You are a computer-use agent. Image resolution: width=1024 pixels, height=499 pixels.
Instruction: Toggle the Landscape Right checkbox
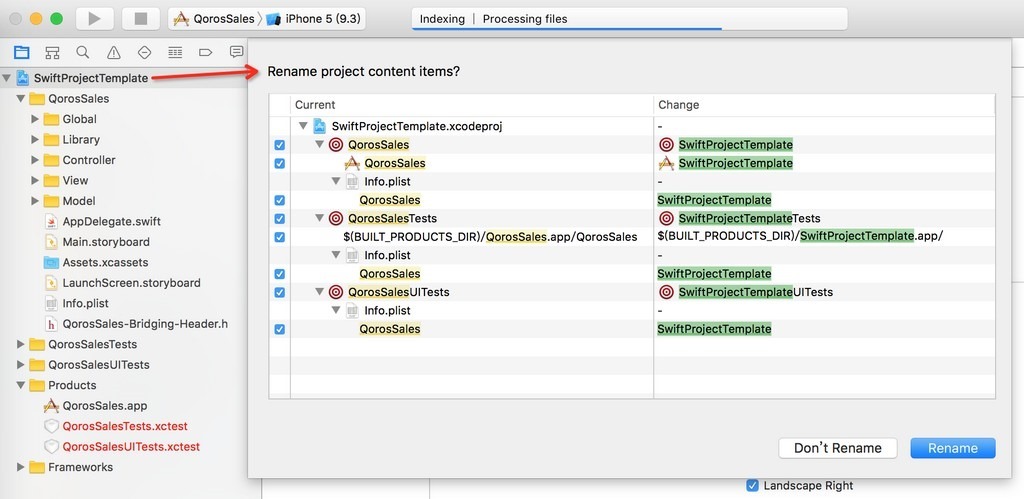[x=752, y=486]
